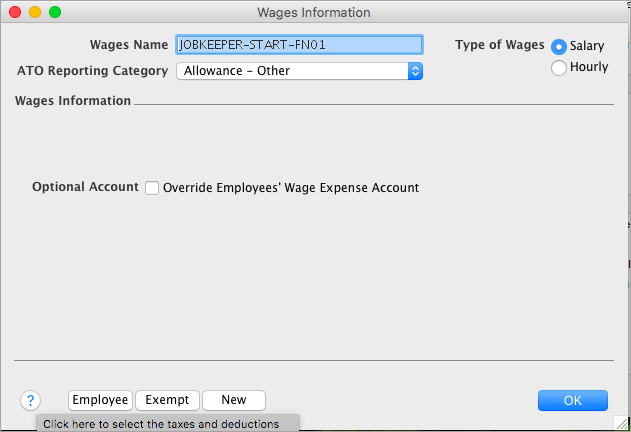Select the Salary wage type
Viewport: 631px width, 432px height.
[559, 46]
